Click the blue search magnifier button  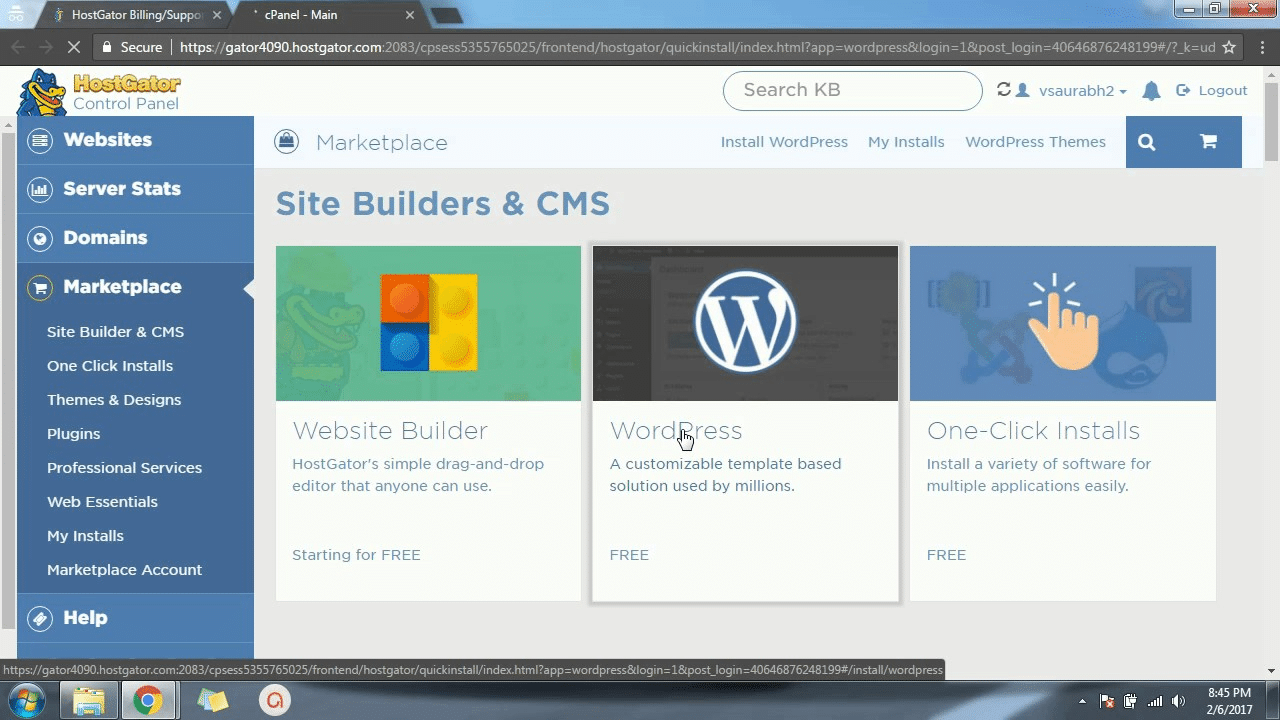point(1147,142)
